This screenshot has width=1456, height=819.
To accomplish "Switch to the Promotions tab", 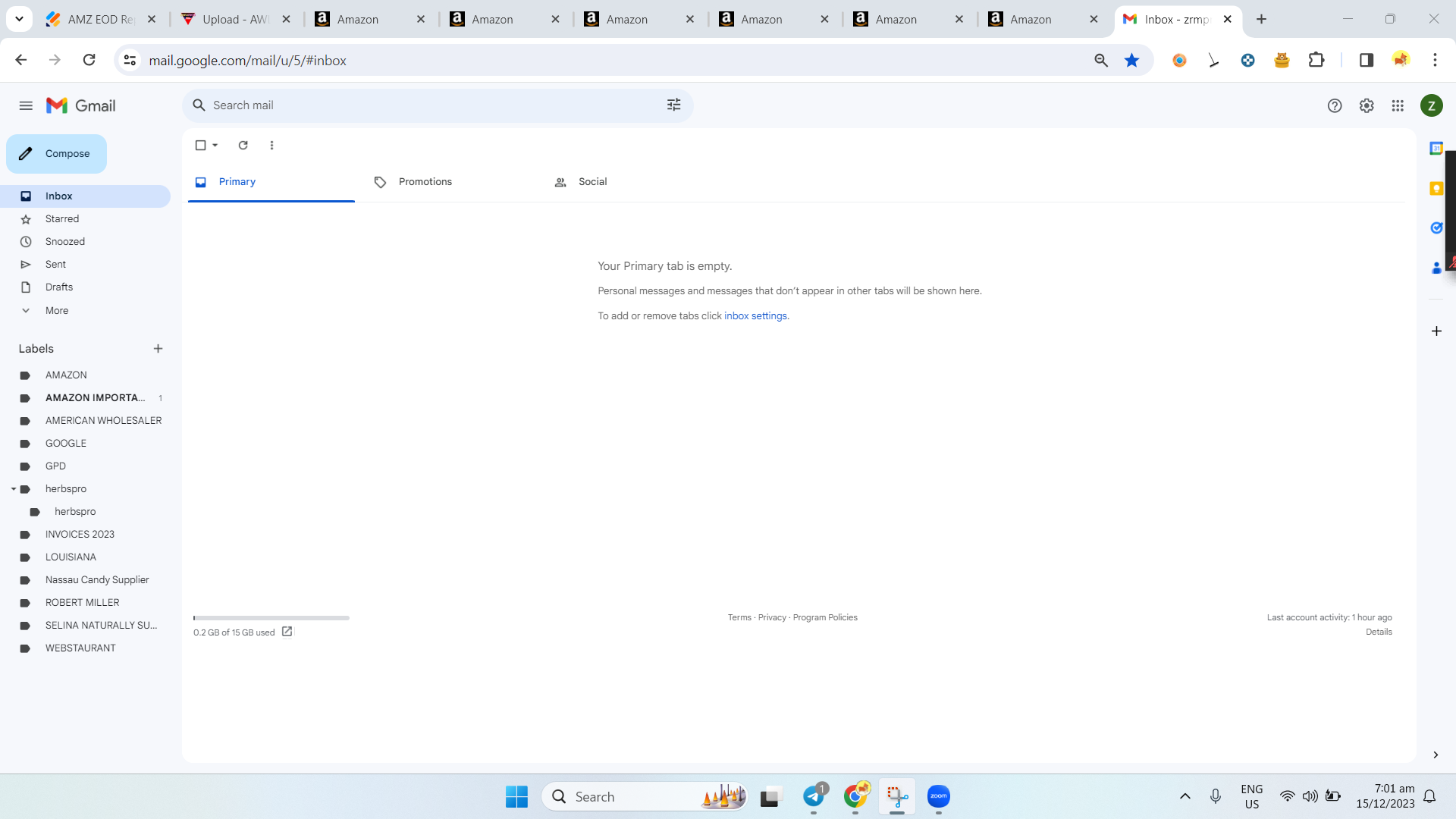I will coord(450,182).
